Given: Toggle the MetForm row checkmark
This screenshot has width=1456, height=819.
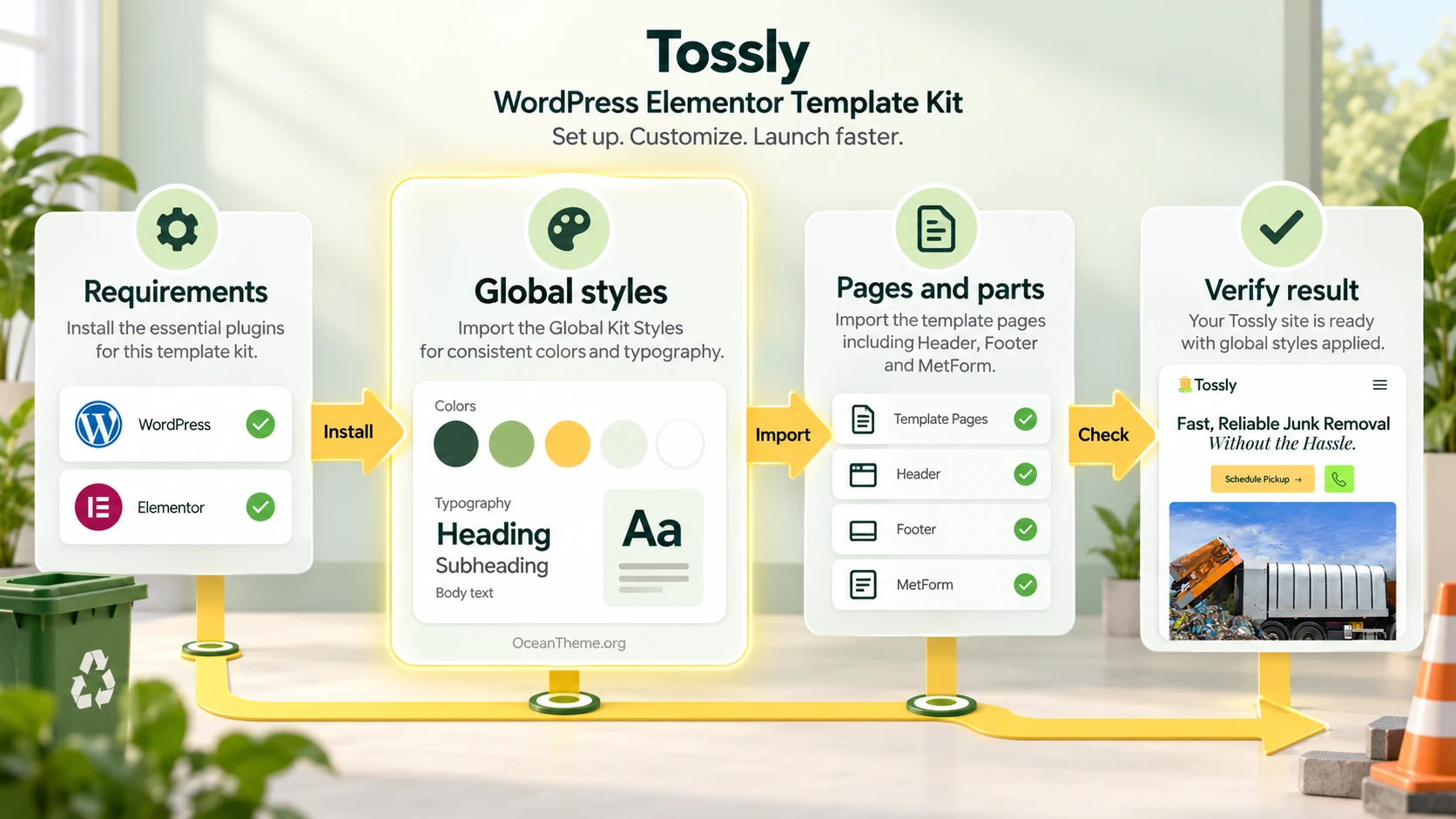Looking at the screenshot, I should tap(1026, 585).
